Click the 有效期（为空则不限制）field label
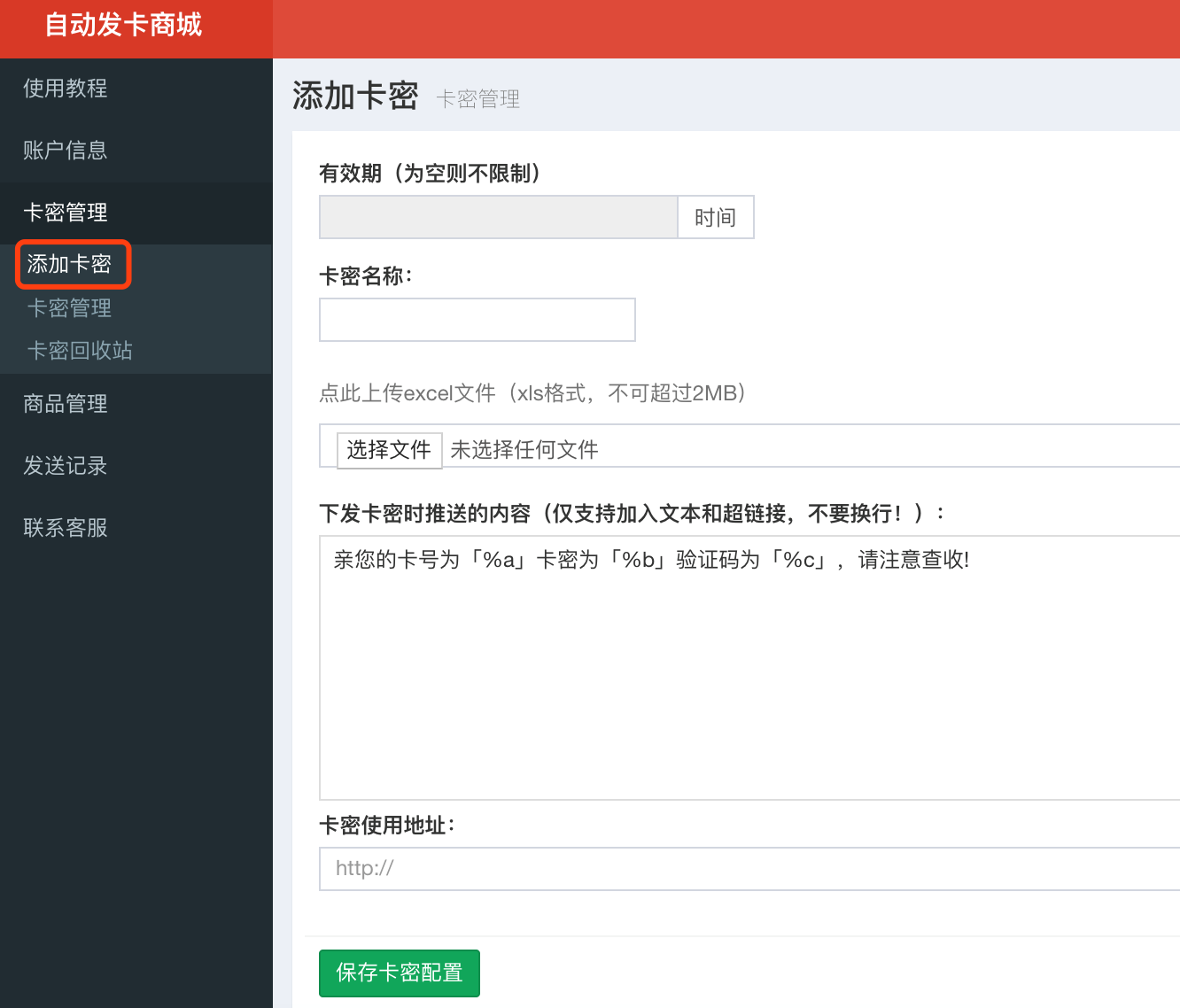The height and width of the screenshot is (1008, 1180). point(430,174)
